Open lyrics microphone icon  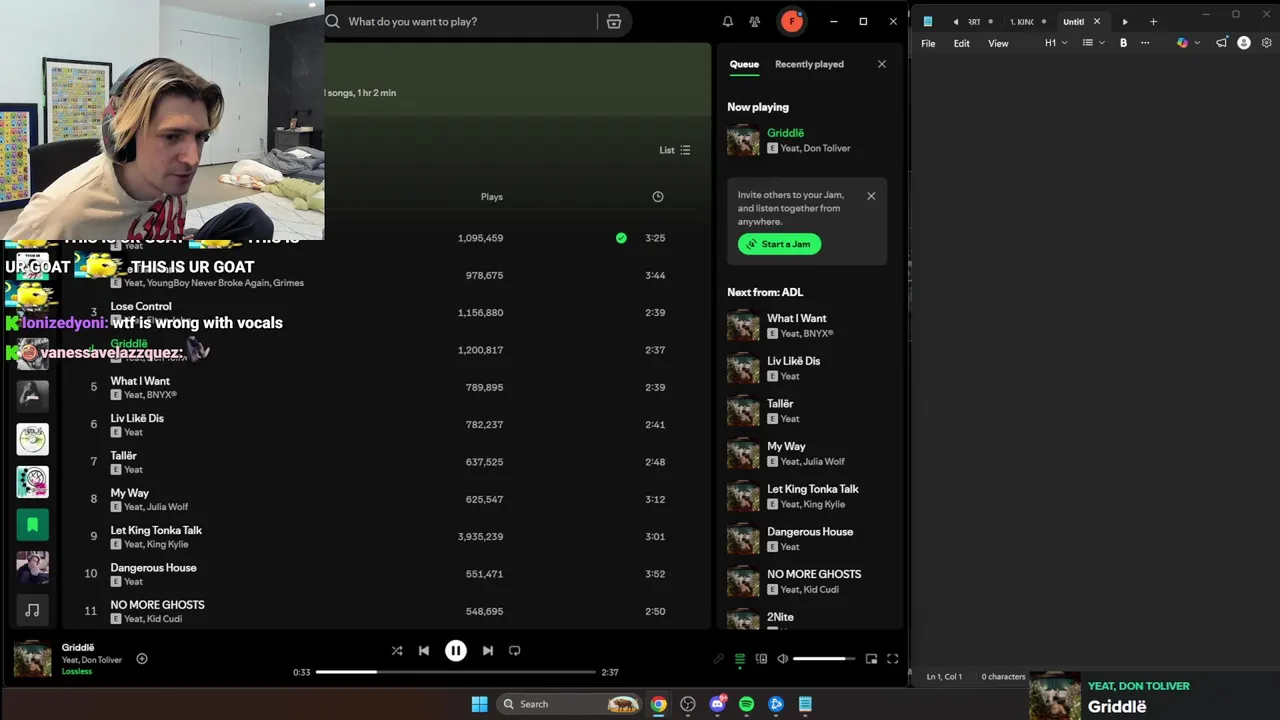point(718,659)
